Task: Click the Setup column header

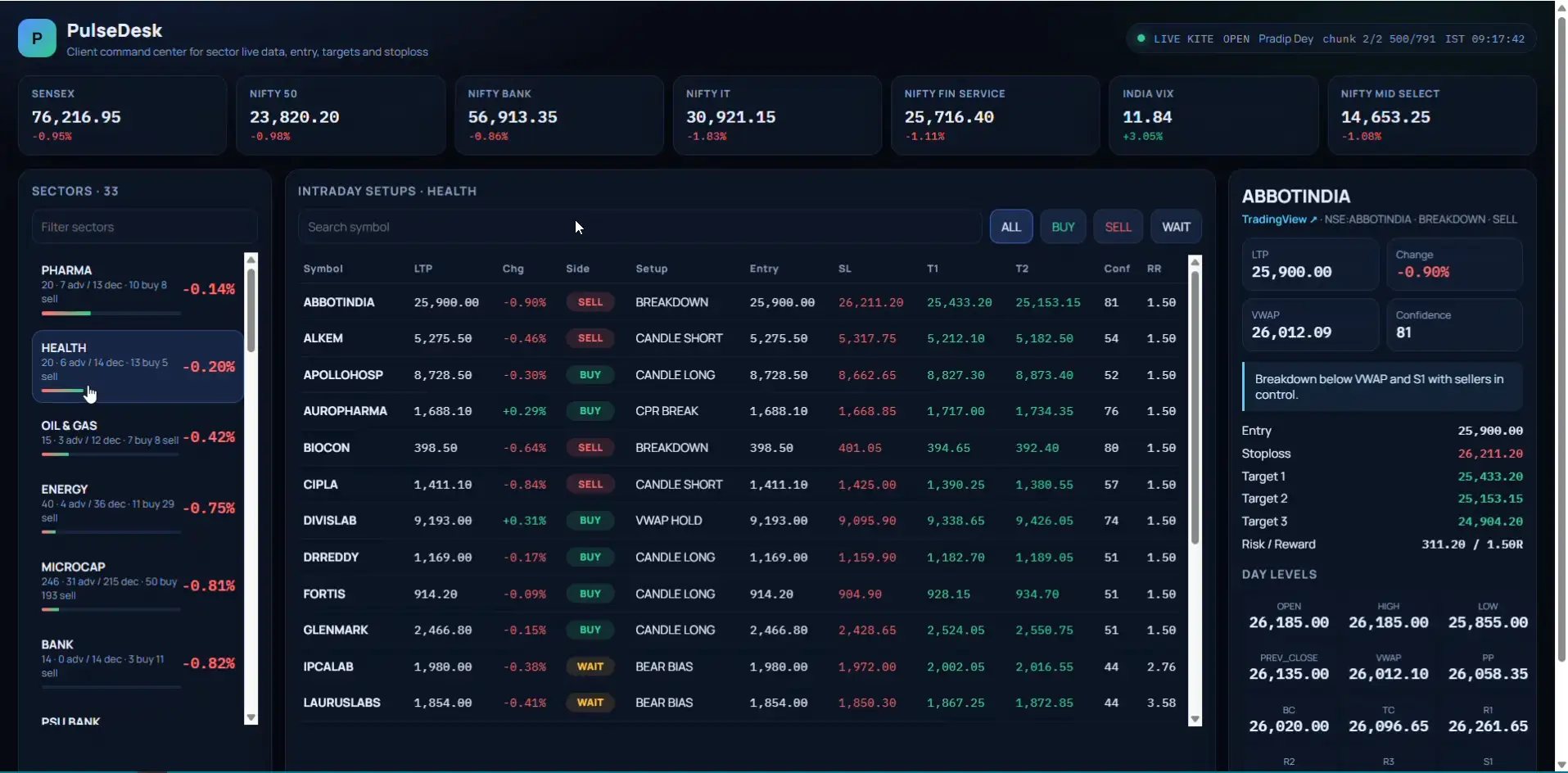Action: pos(652,269)
